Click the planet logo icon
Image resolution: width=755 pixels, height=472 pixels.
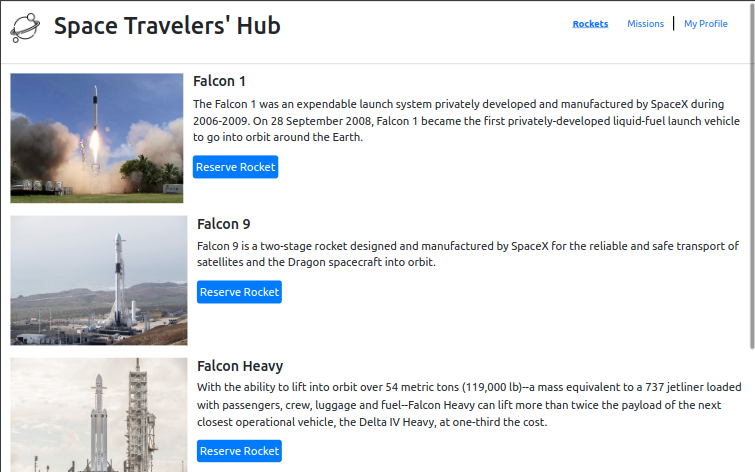pos(25,27)
